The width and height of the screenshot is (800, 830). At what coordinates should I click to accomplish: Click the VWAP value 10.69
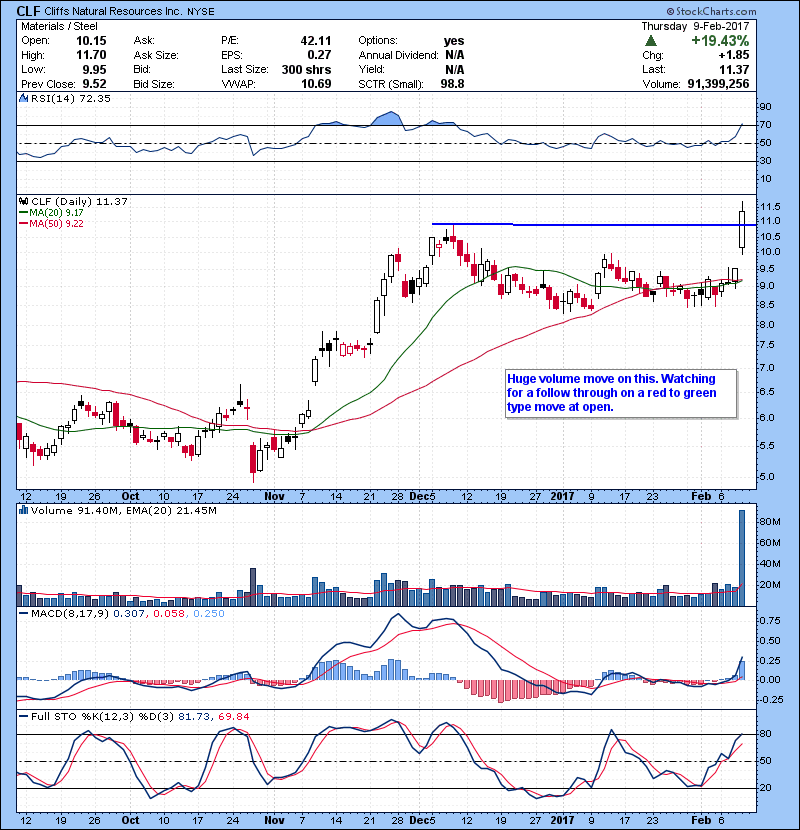[316, 84]
